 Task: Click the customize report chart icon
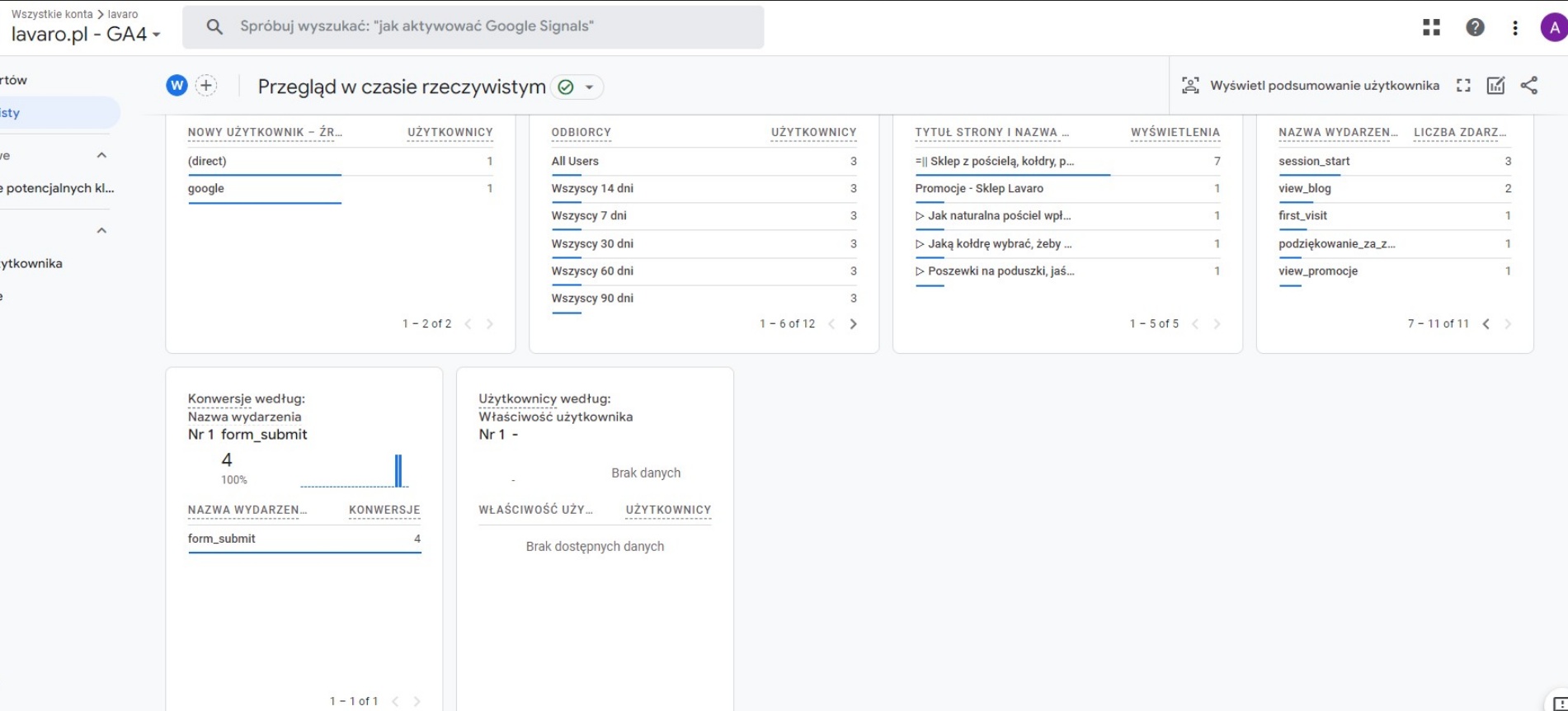1495,86
